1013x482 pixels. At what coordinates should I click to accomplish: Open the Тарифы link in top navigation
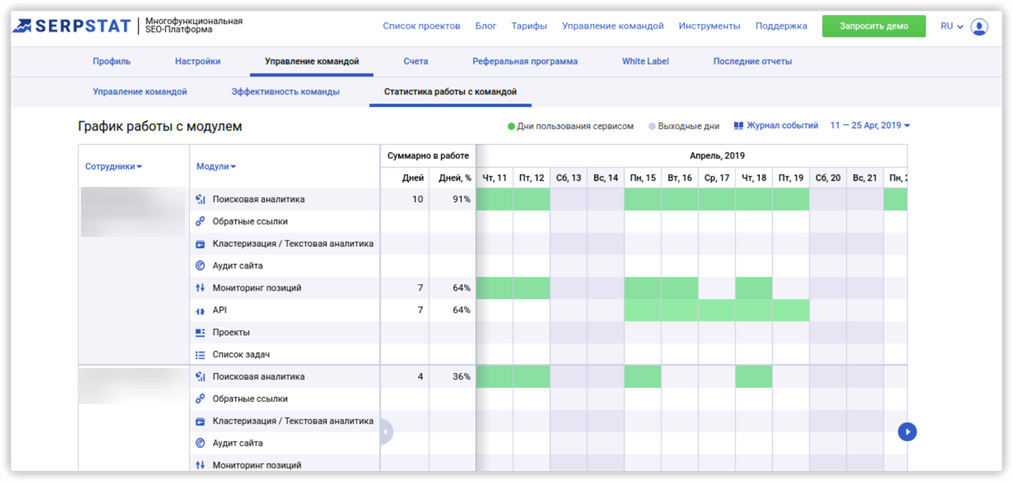[x=529, y=26]
